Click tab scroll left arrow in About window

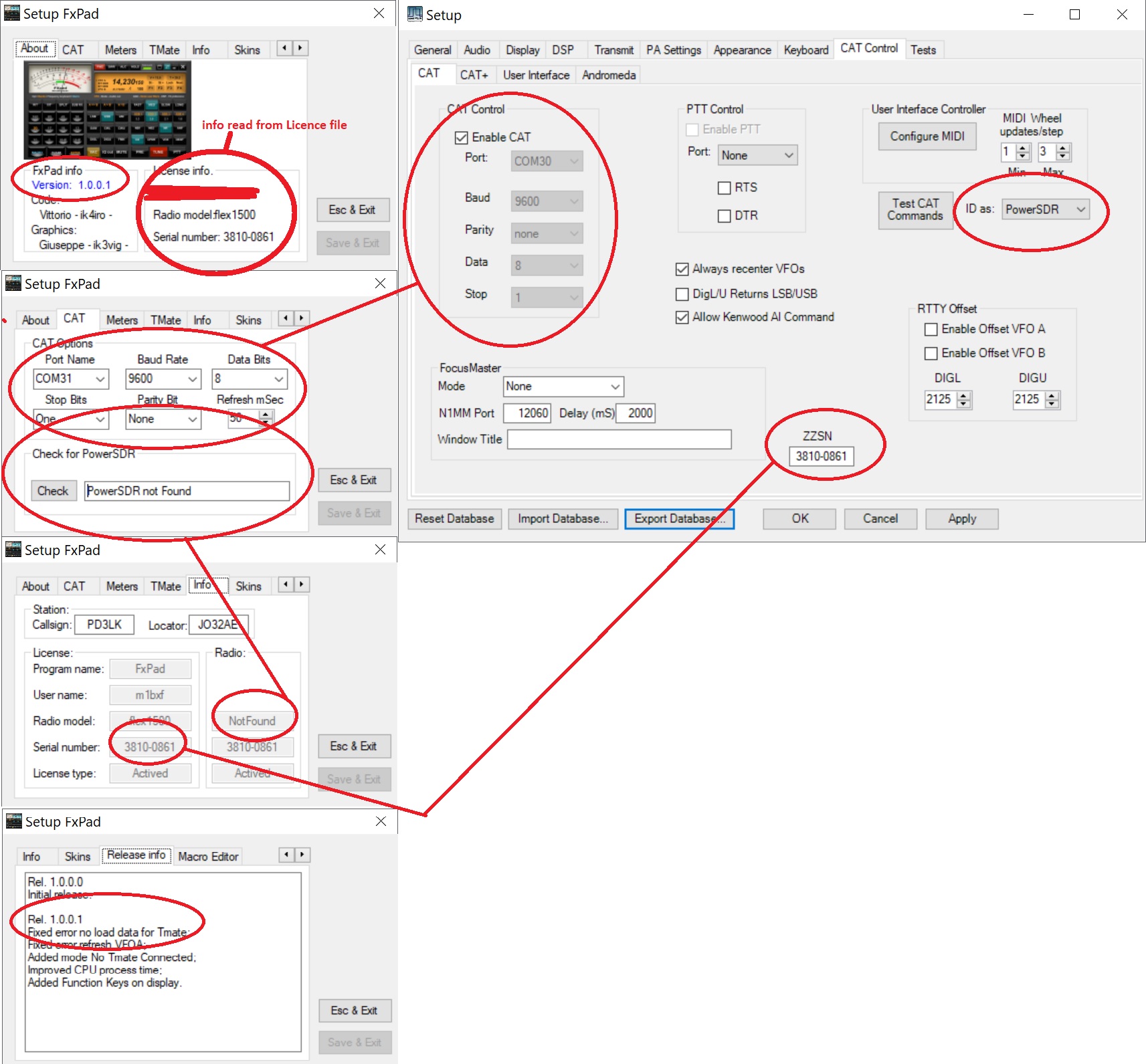click(x=284, y=48)
